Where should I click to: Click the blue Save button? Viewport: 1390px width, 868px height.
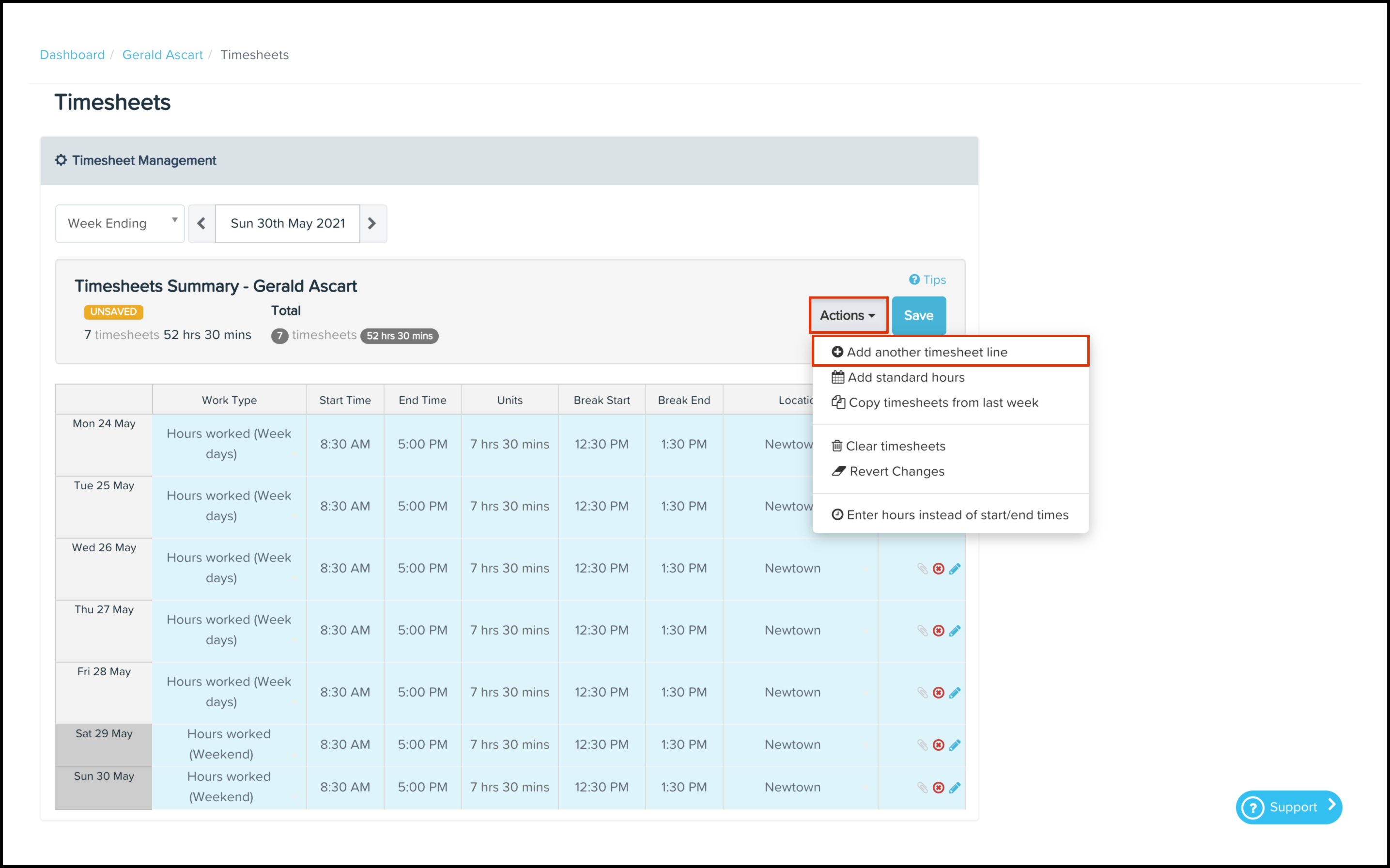918,315
